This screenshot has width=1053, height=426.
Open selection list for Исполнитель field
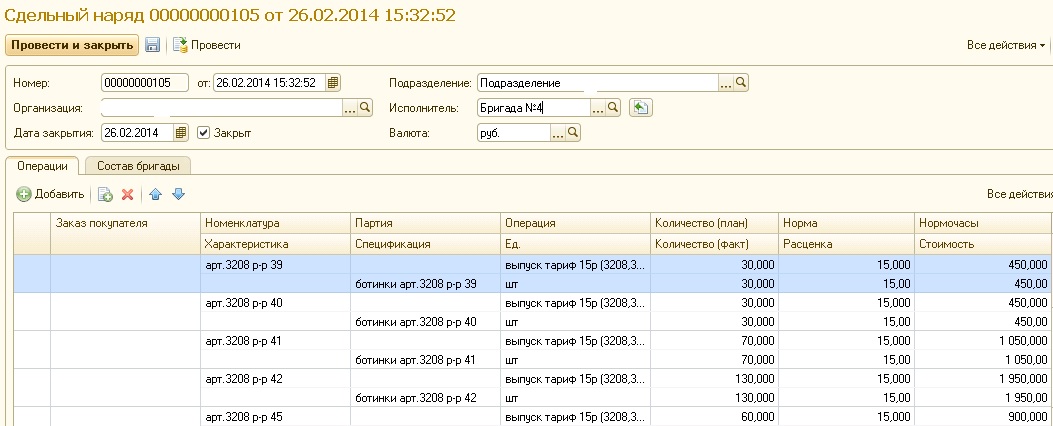point(598,107)
